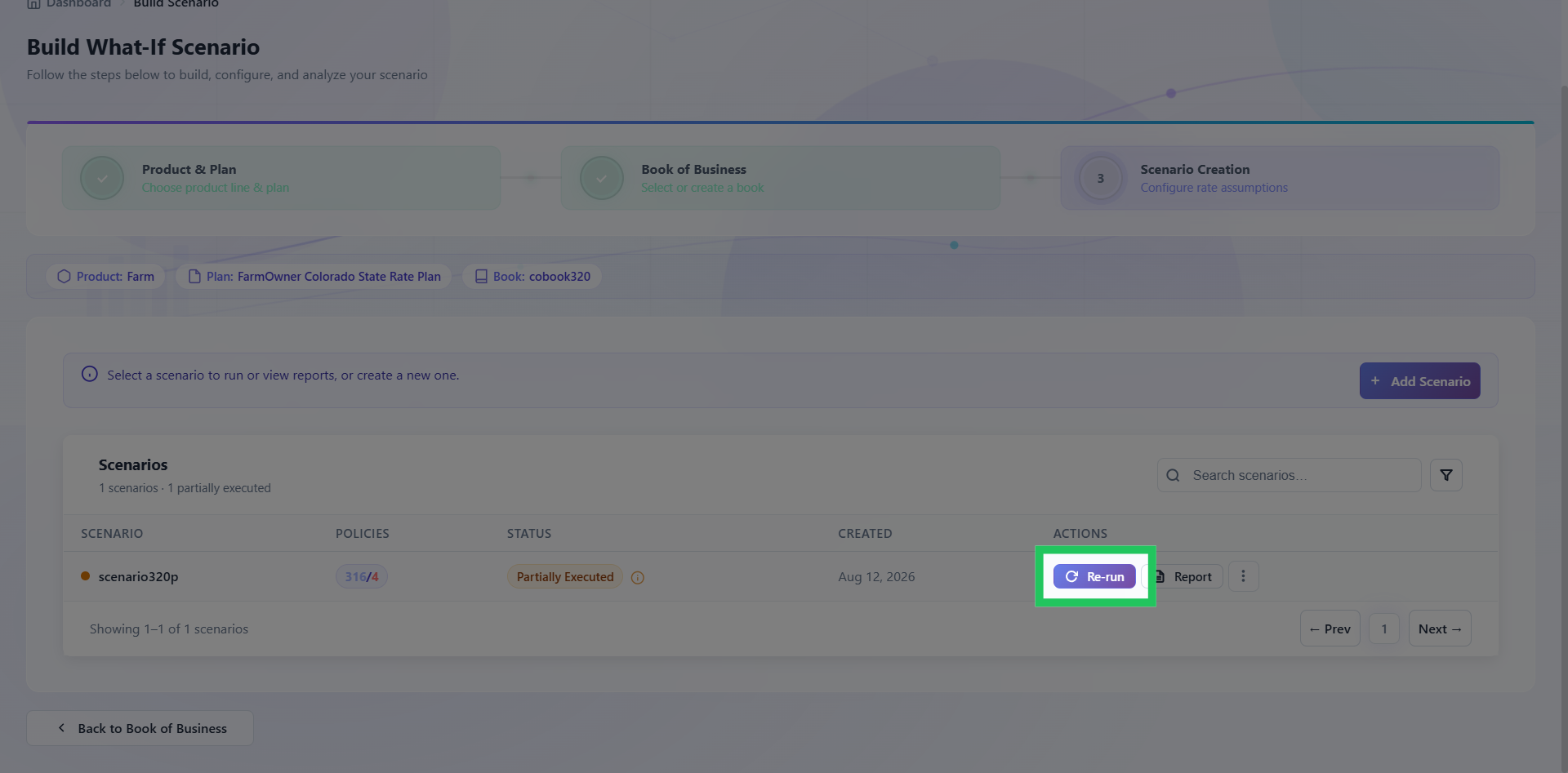Select page 1 in the pagination
This screenshot has width=1568, height=773.
coord(1383,629)
